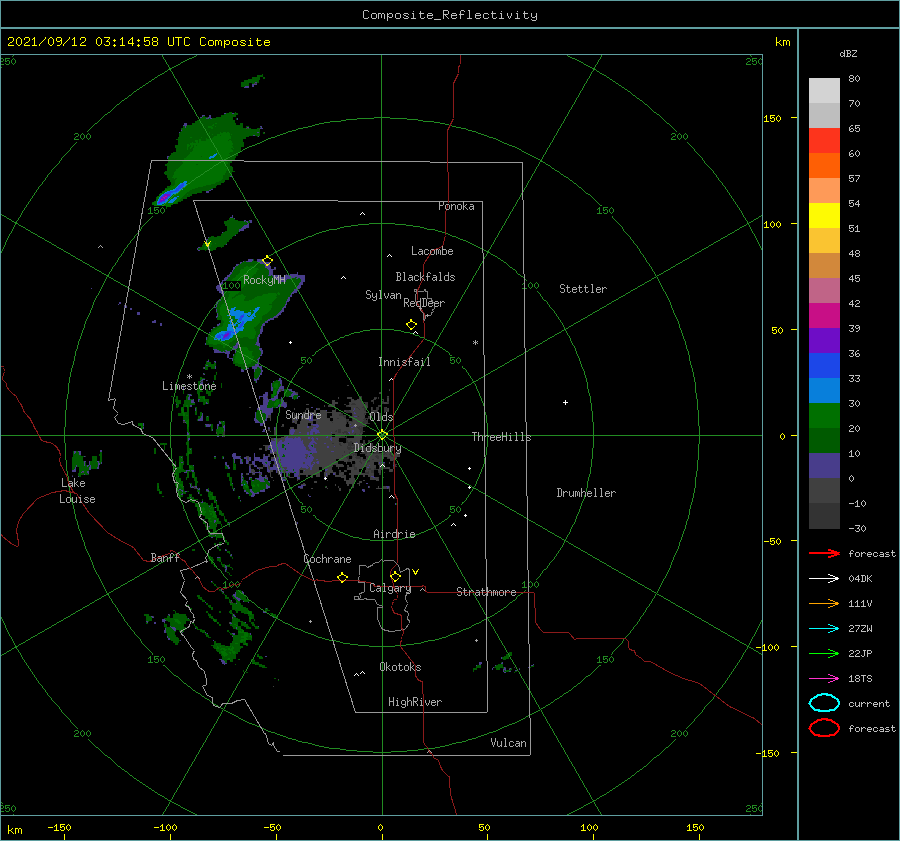The width and height of the screenshot is (900, 841).
Task: Click yellow diamond marker above RockyMH
Action: coord(267,260)
